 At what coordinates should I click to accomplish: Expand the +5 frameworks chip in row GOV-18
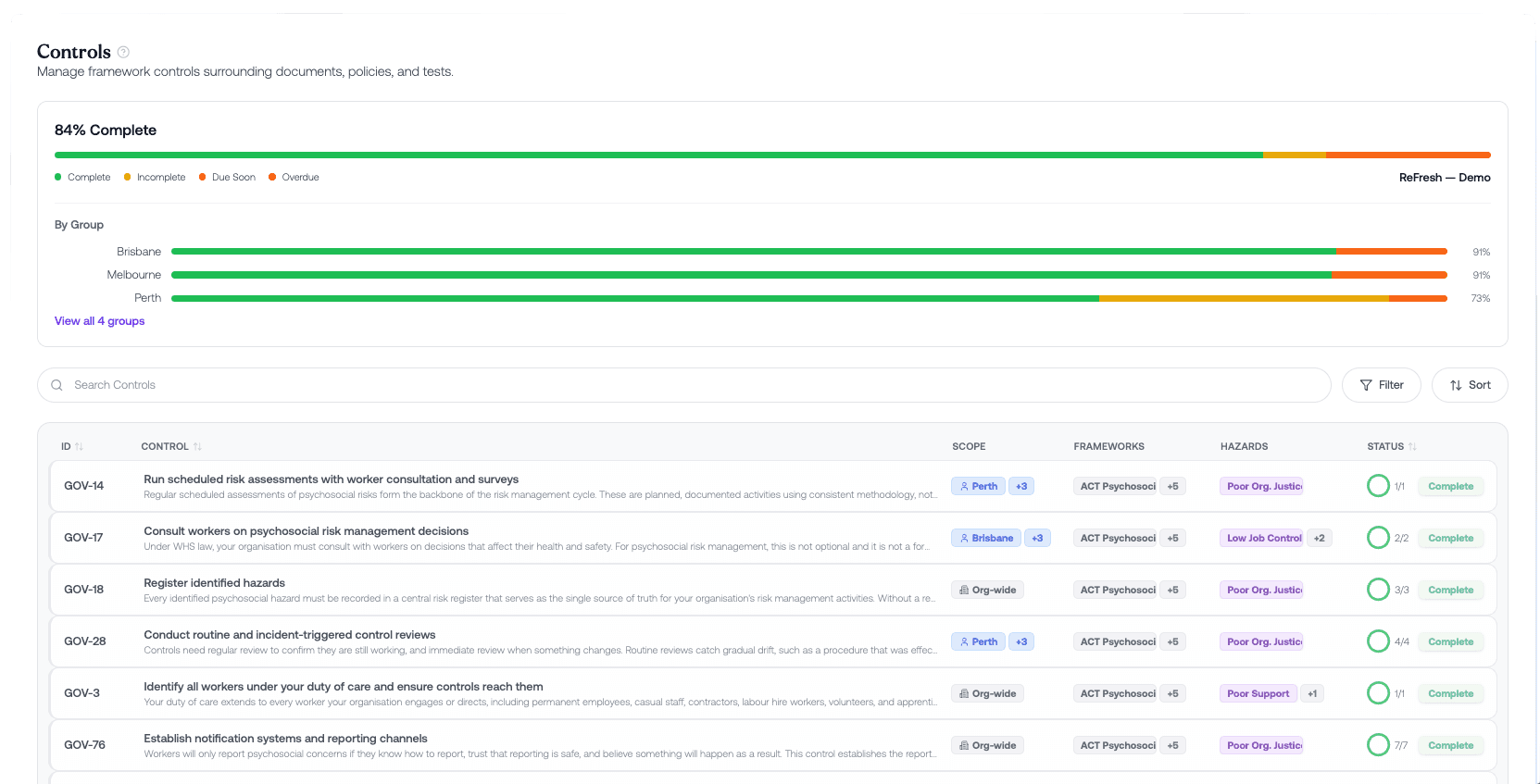pyautogui.click(x=1172, y=590)
